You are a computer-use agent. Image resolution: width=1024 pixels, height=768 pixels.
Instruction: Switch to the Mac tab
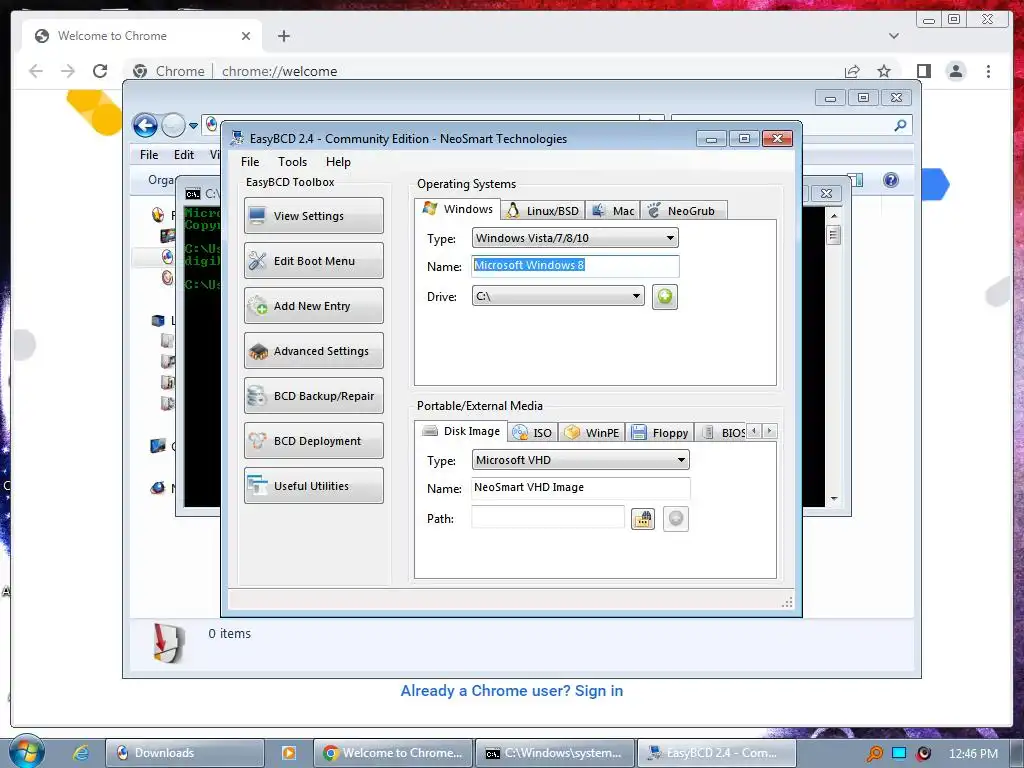[x=613, y=210]
